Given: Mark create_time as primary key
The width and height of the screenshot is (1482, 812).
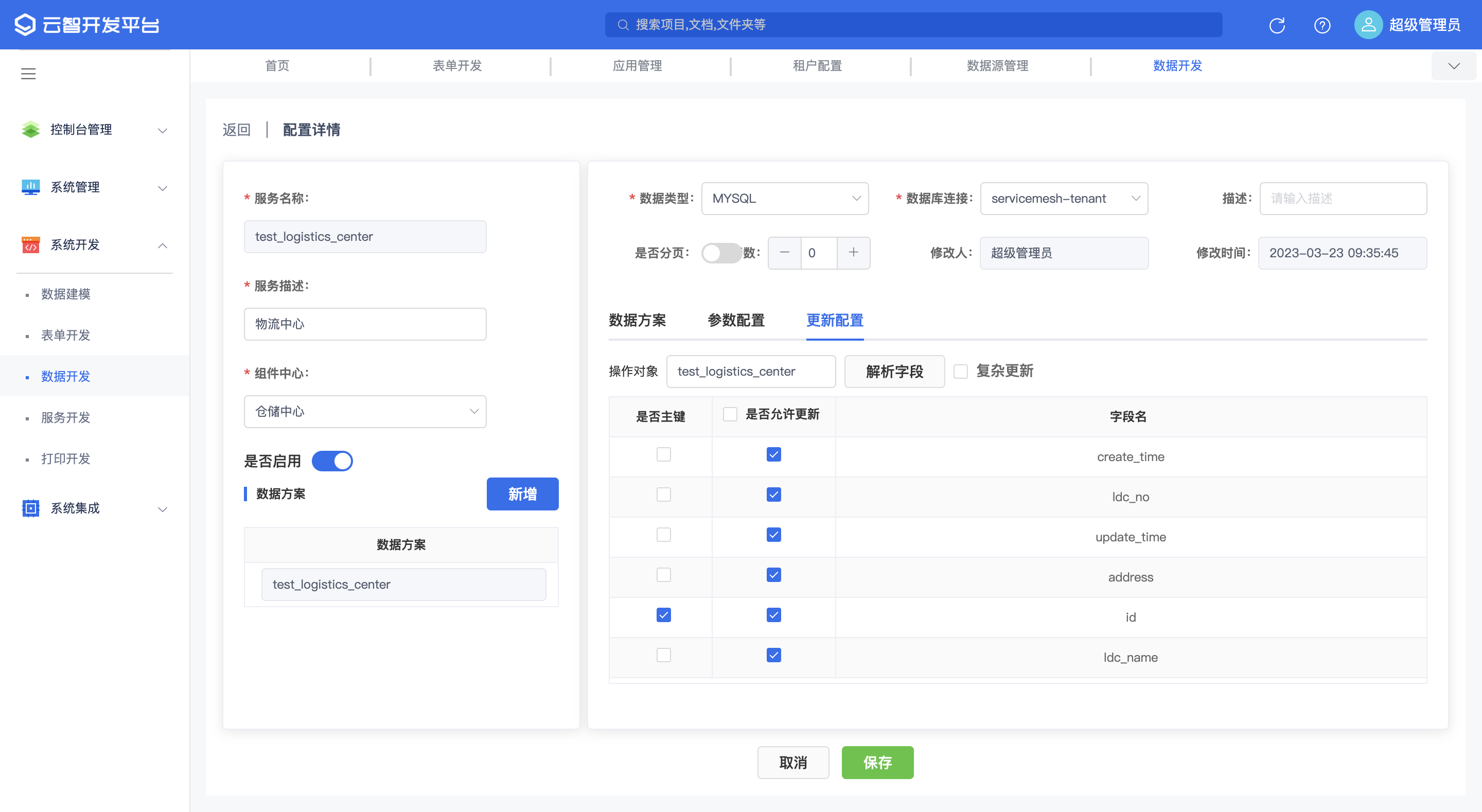Looking at the screenshot, I should pos(663,455).
